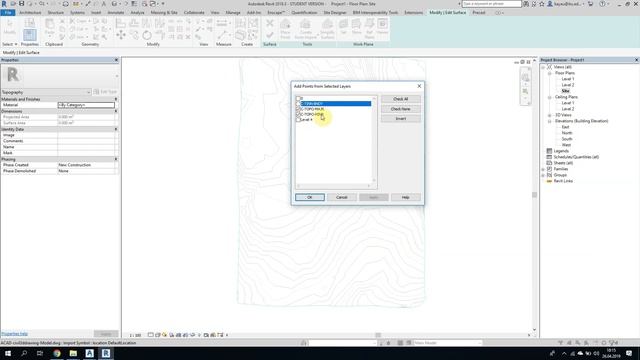Switch to the Massing & Site ribbon tab
Screen dimensions: 640x360
point(164,13)
